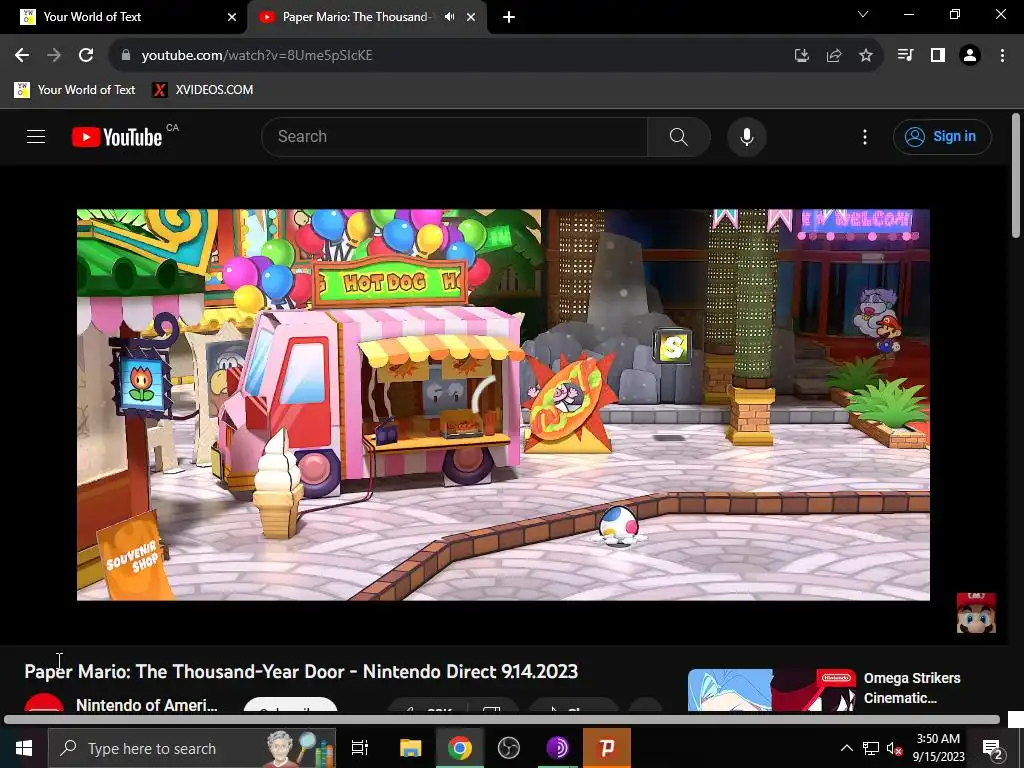Open Chrome three-dot menu

tap(1002, 56)
